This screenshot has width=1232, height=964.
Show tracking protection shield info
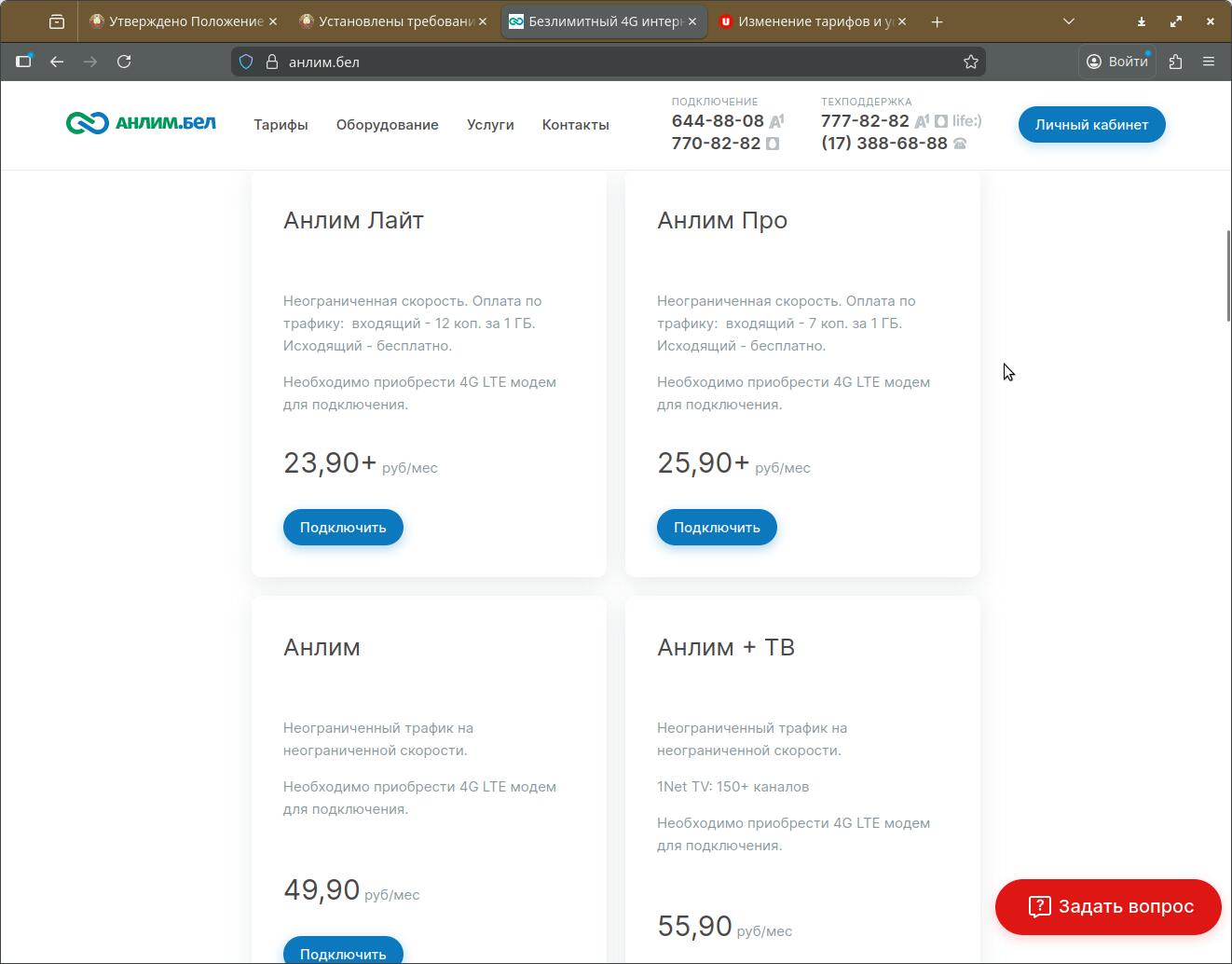pos(246,62)
